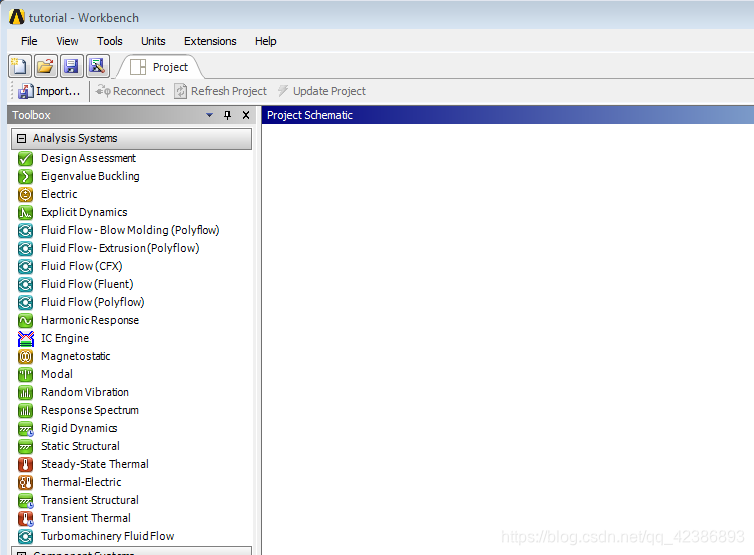The height and width of the screenshot is (555, 754).
Task: Click the Save project floppy icon
Action: click(x=72, y=66)
